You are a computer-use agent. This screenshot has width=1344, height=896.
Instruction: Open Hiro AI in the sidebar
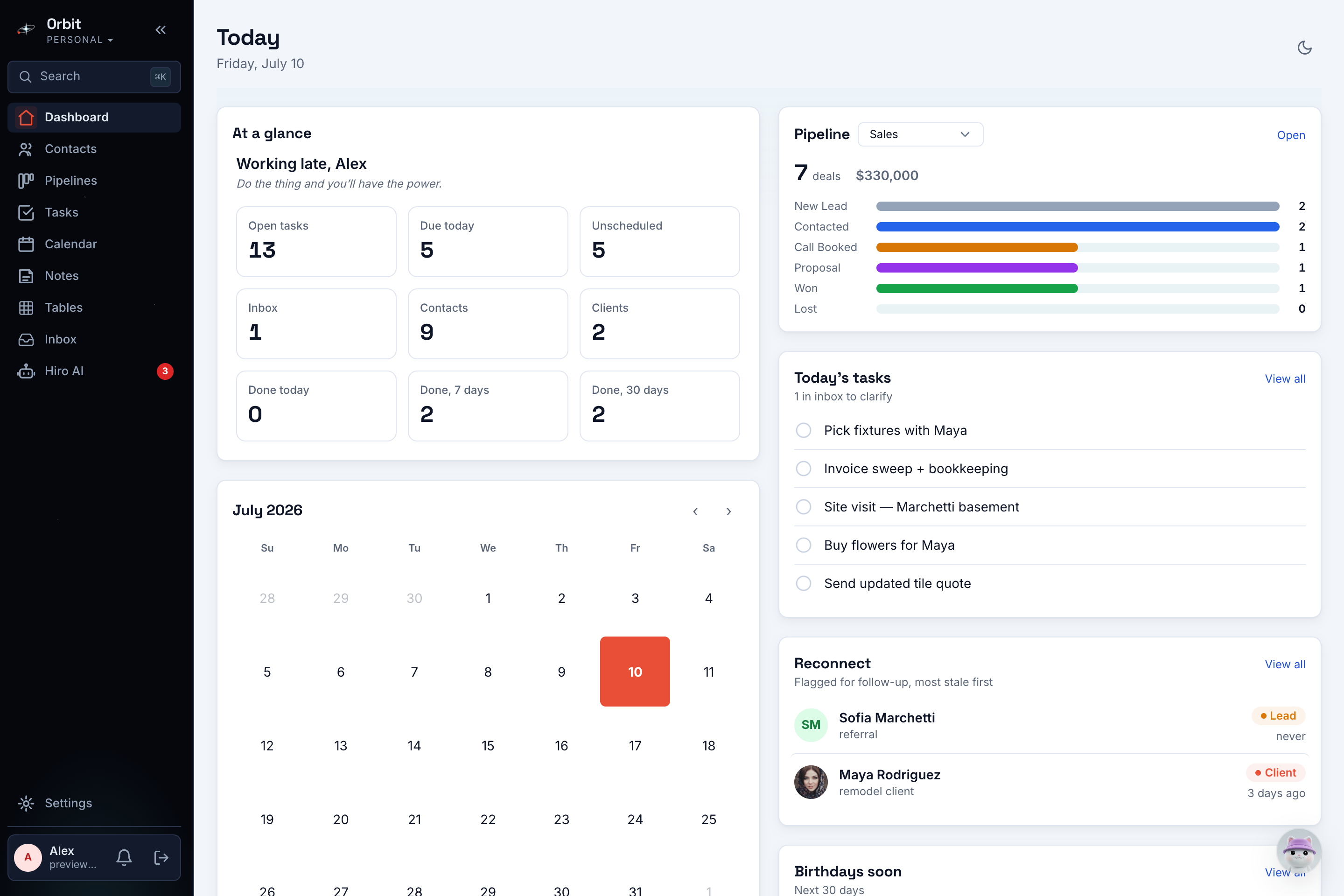click(94, 371)
